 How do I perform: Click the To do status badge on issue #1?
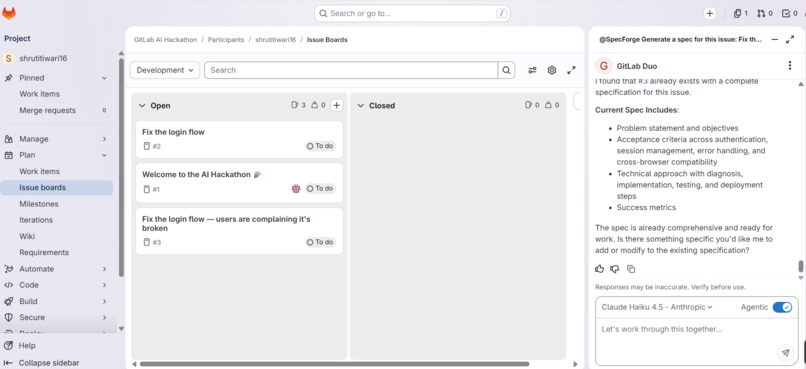[320, 189]
